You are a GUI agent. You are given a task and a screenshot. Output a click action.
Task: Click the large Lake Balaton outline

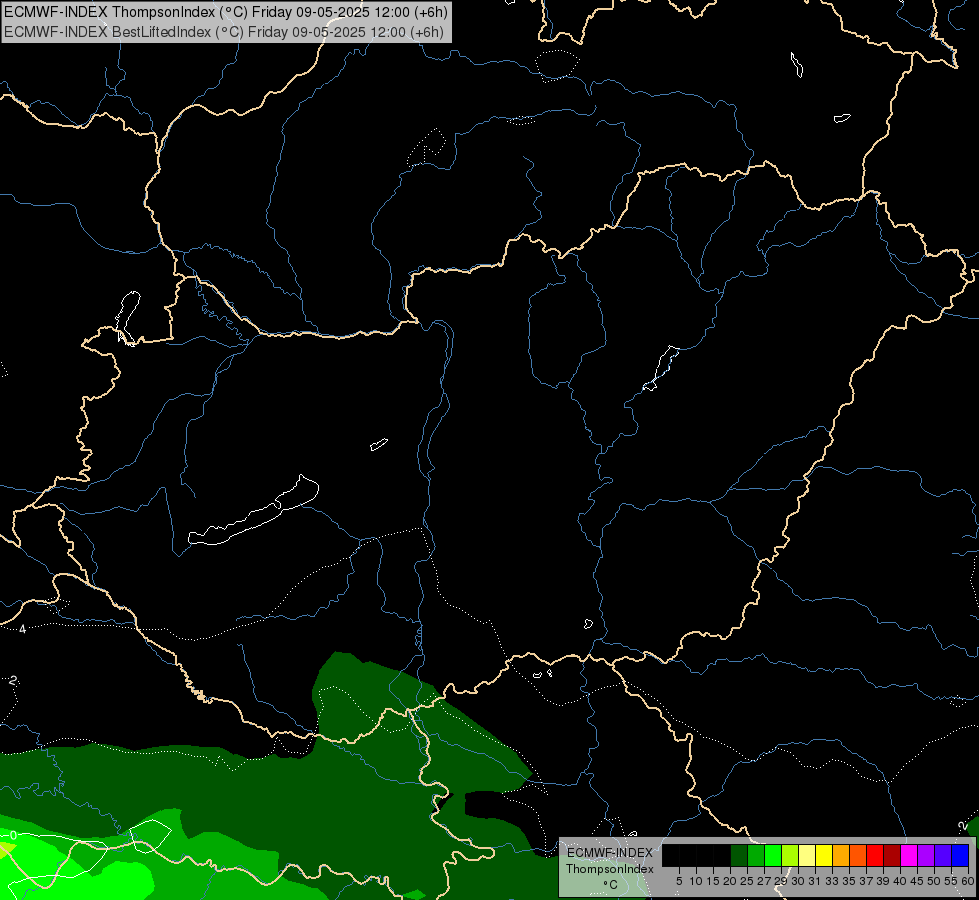click(x=253, y=511)
